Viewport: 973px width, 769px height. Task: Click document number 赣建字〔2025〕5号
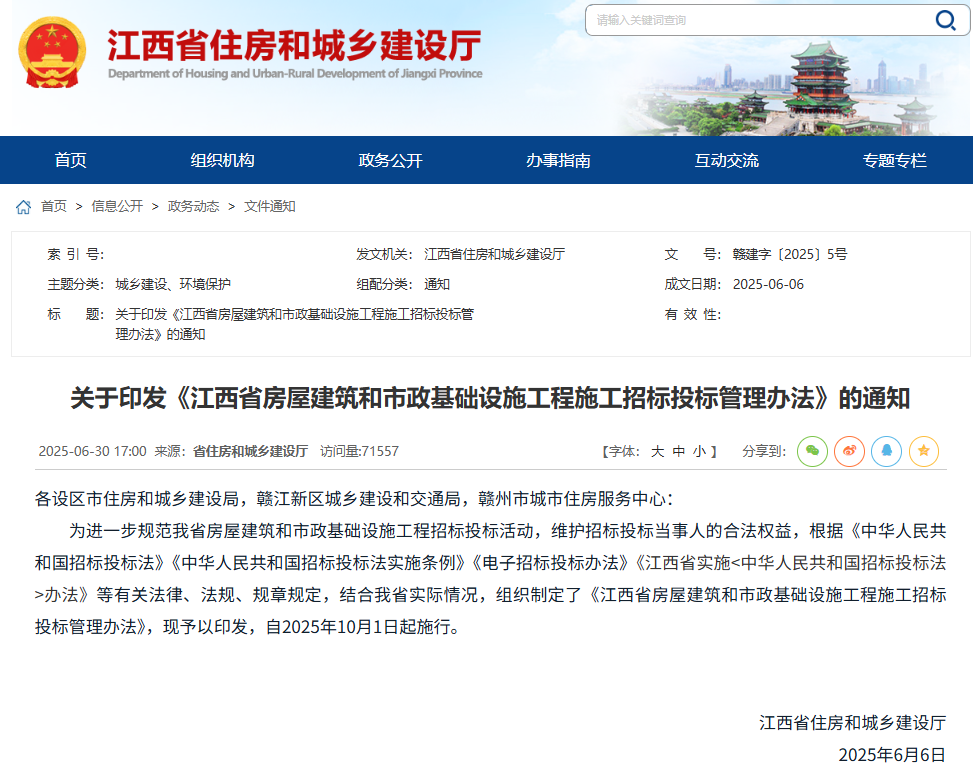coord(790,254)
